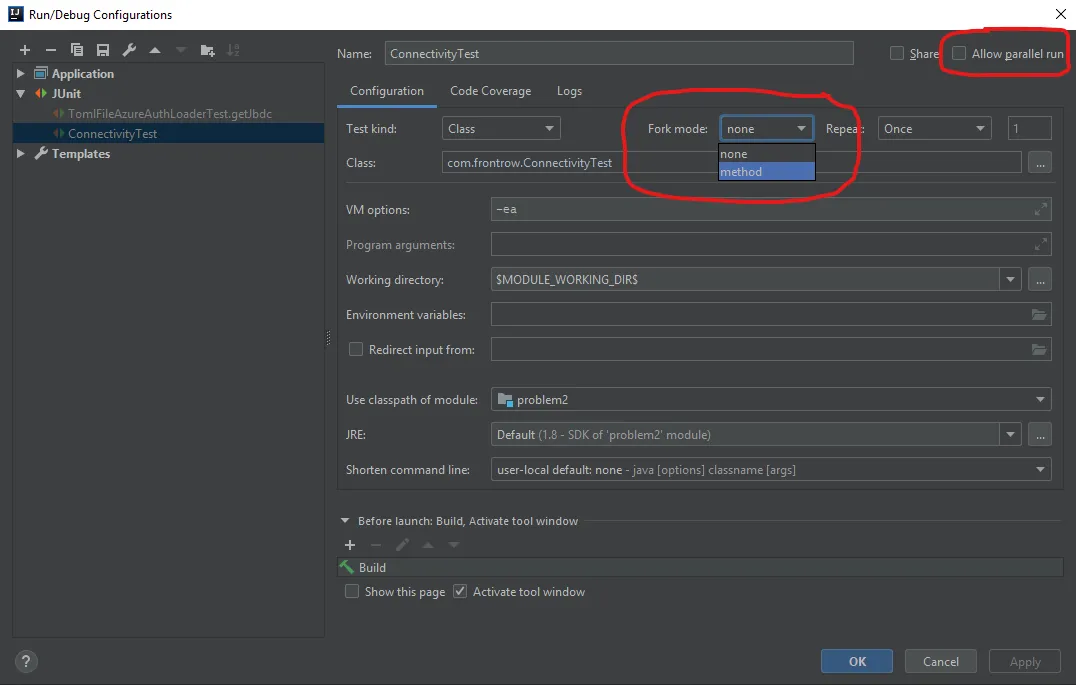This screenshot has height=685, width=1076.
Task: Open Fork mode combo box
Action: tap(767, 128)
